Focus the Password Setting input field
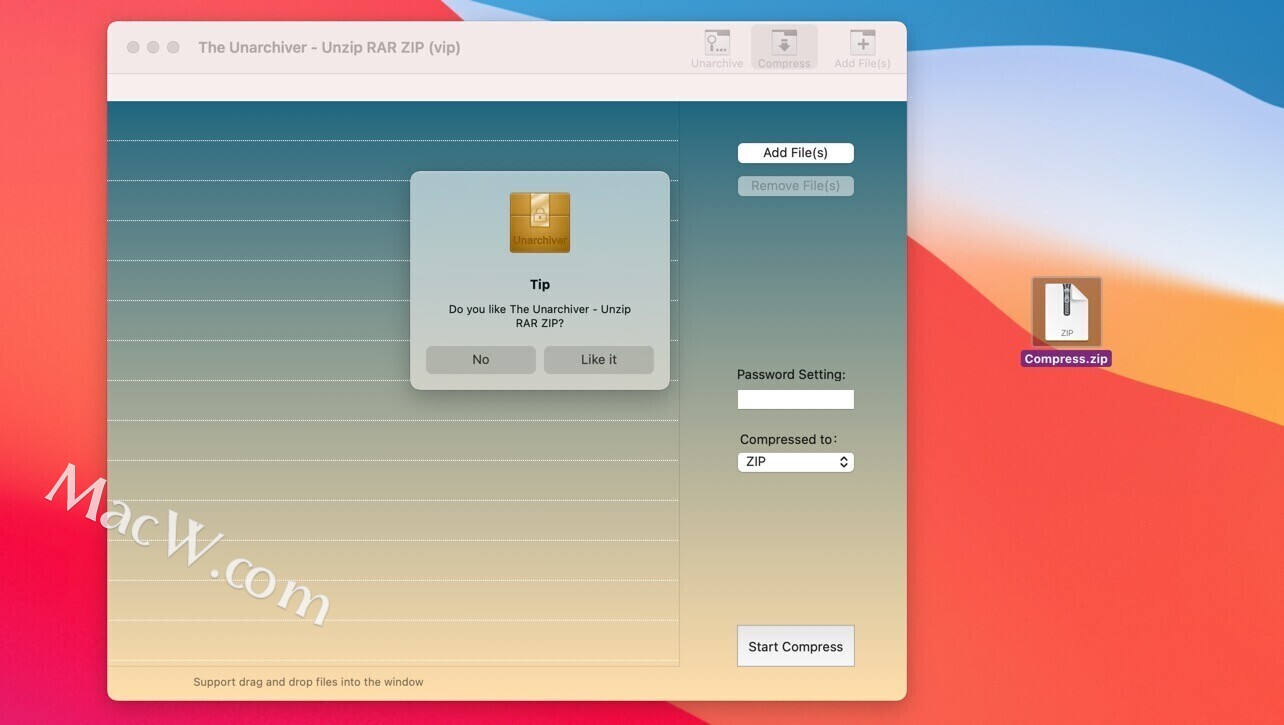 796,400
